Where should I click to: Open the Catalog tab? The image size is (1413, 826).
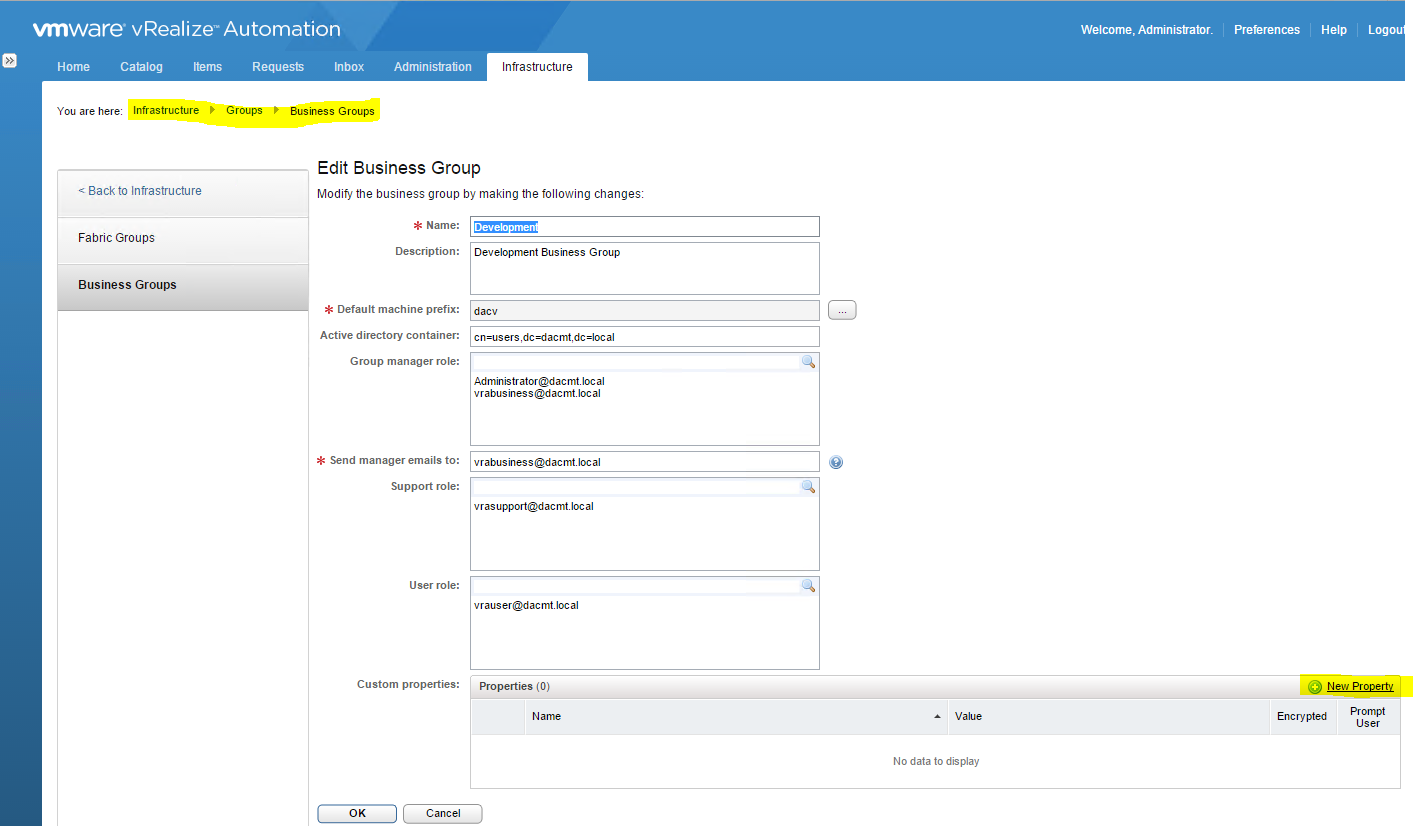[141, 67]
